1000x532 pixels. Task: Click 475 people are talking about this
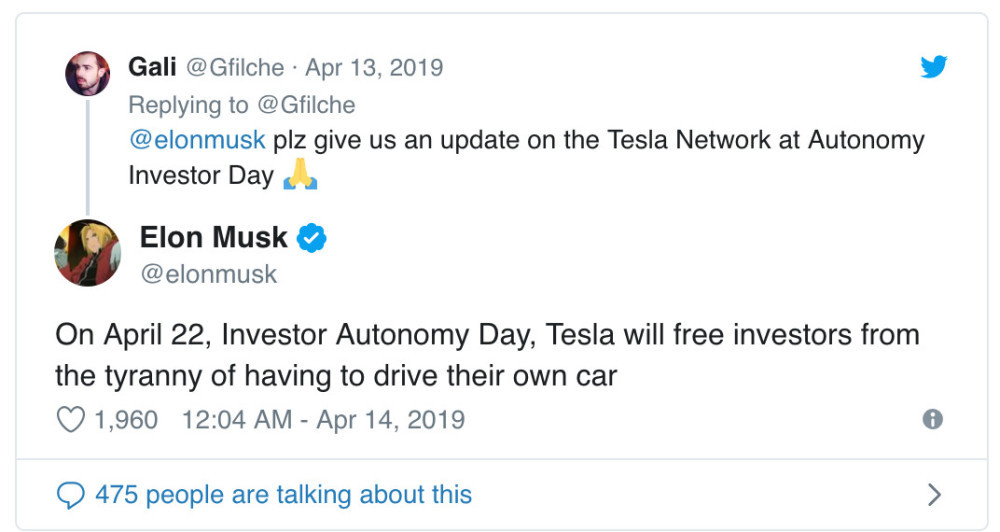(284, 494)
